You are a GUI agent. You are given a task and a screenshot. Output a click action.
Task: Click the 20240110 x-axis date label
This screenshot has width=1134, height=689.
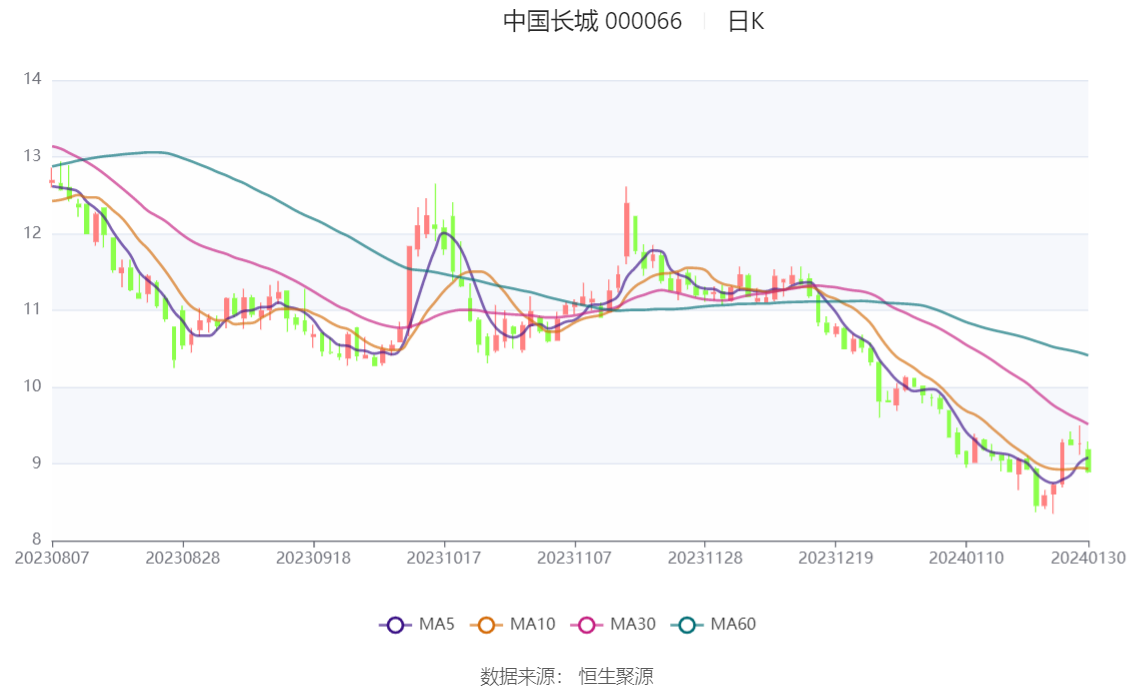[x=966, y=558]
